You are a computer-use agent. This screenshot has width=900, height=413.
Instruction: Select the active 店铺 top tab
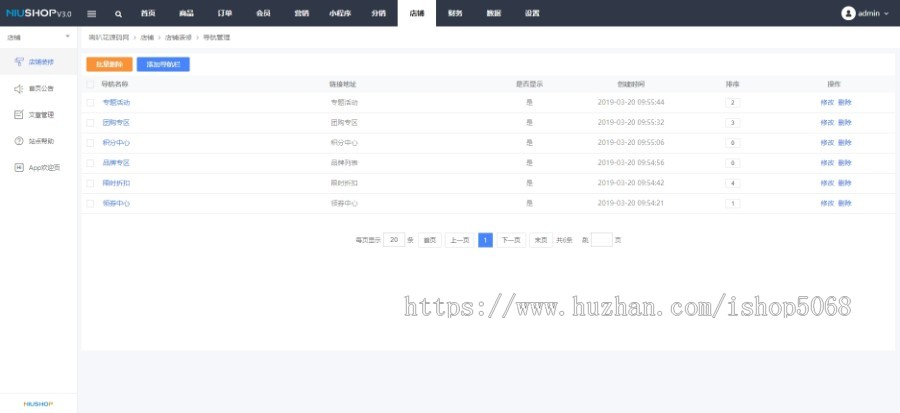pos(417,13)
